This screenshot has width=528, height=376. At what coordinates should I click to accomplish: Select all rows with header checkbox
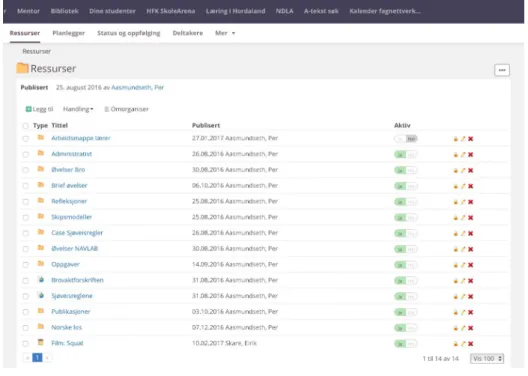pos(26,126)
